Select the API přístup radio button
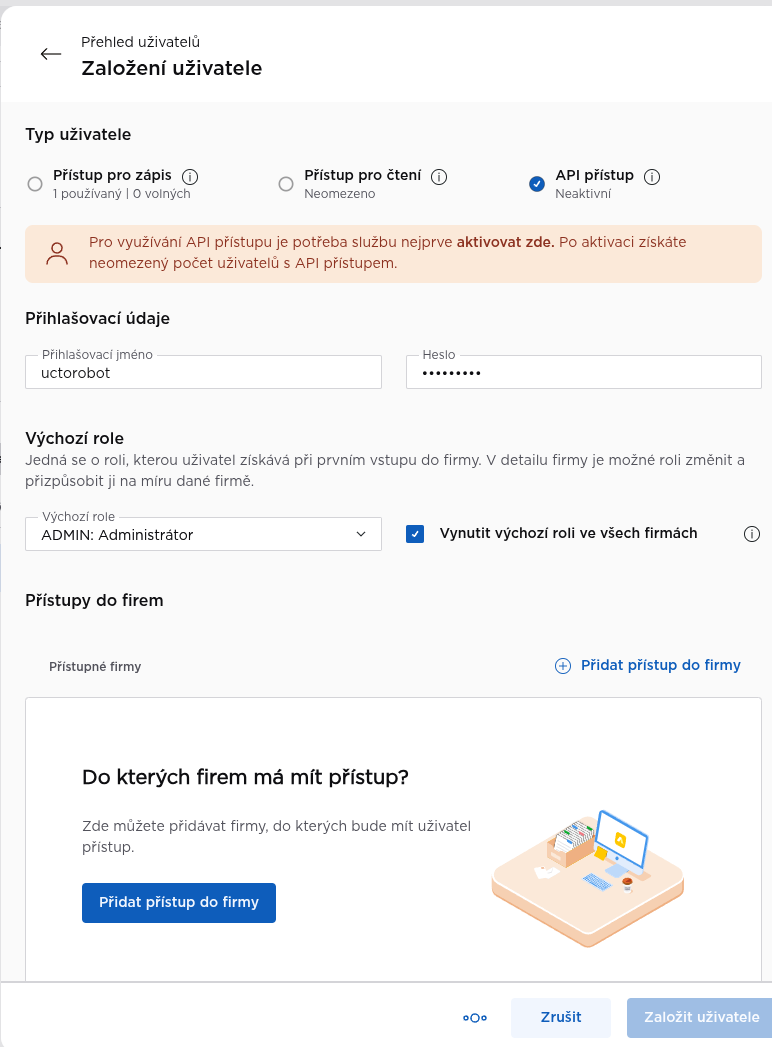Viewport: 772px width, 1047px height. [537, 184]
